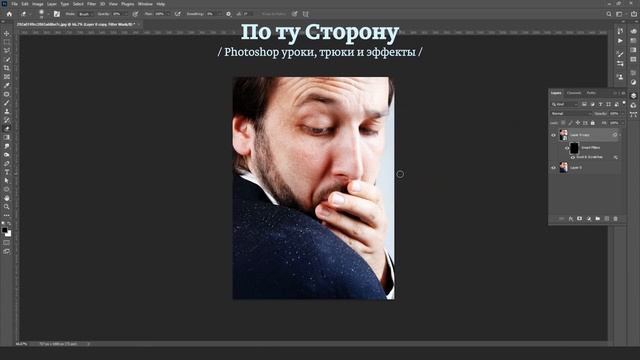Select the Frame tool
Image resolution: width=640 pixels, height=360 pixels.
coord(7,77)
